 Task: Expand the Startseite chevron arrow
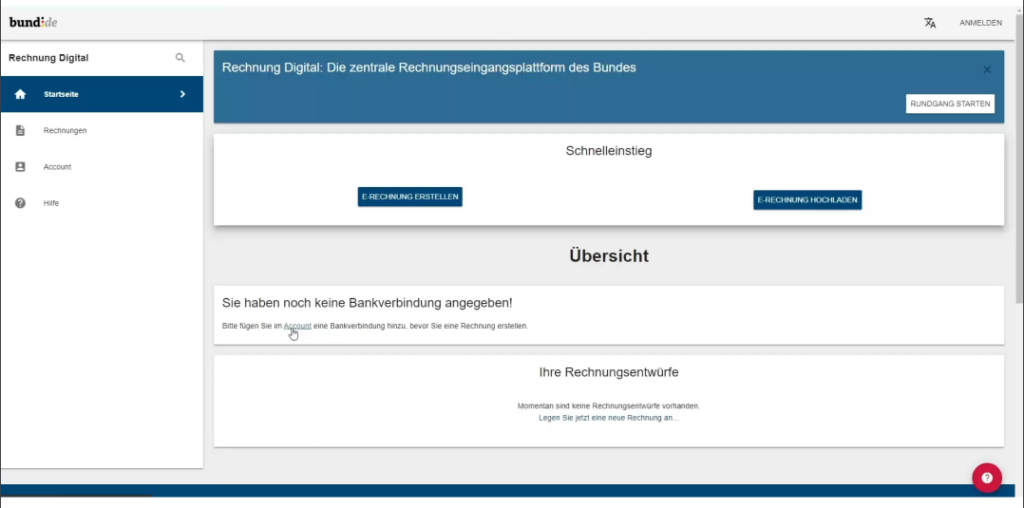pos(182,94)
